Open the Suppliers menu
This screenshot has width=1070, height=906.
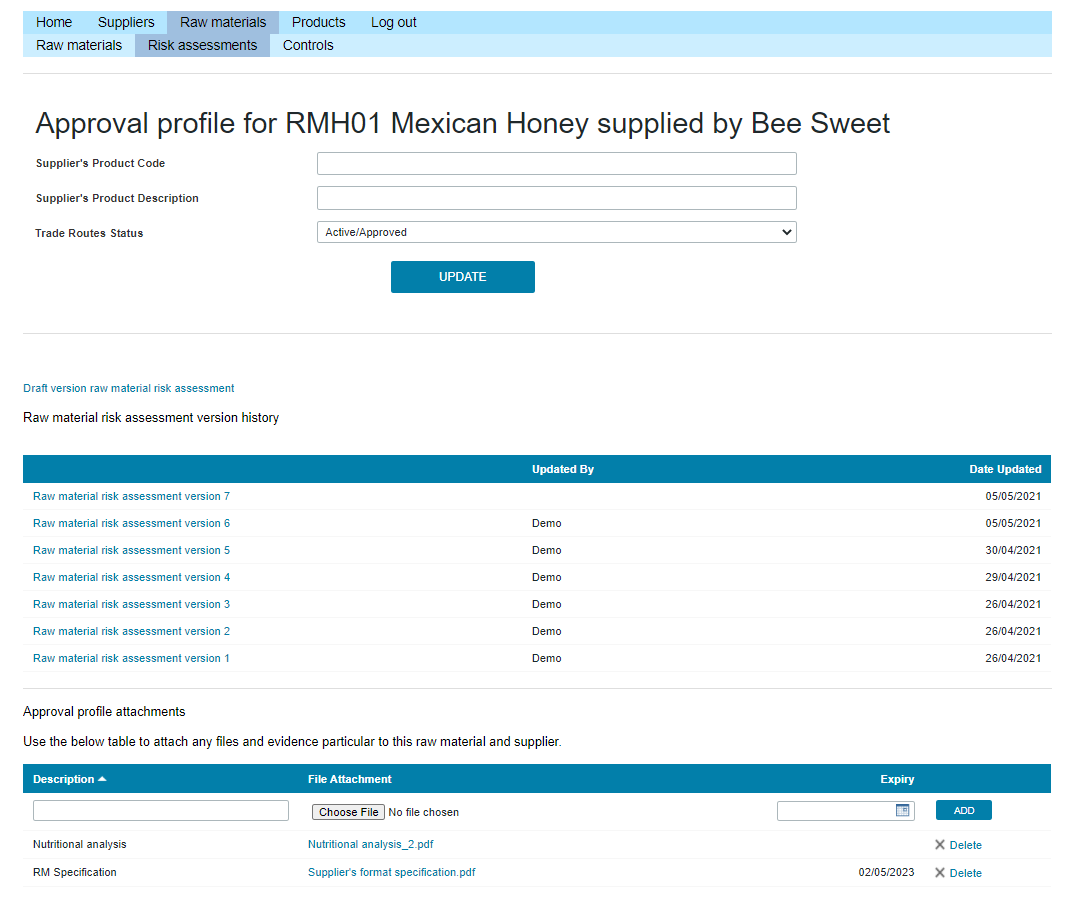(126, 22)
